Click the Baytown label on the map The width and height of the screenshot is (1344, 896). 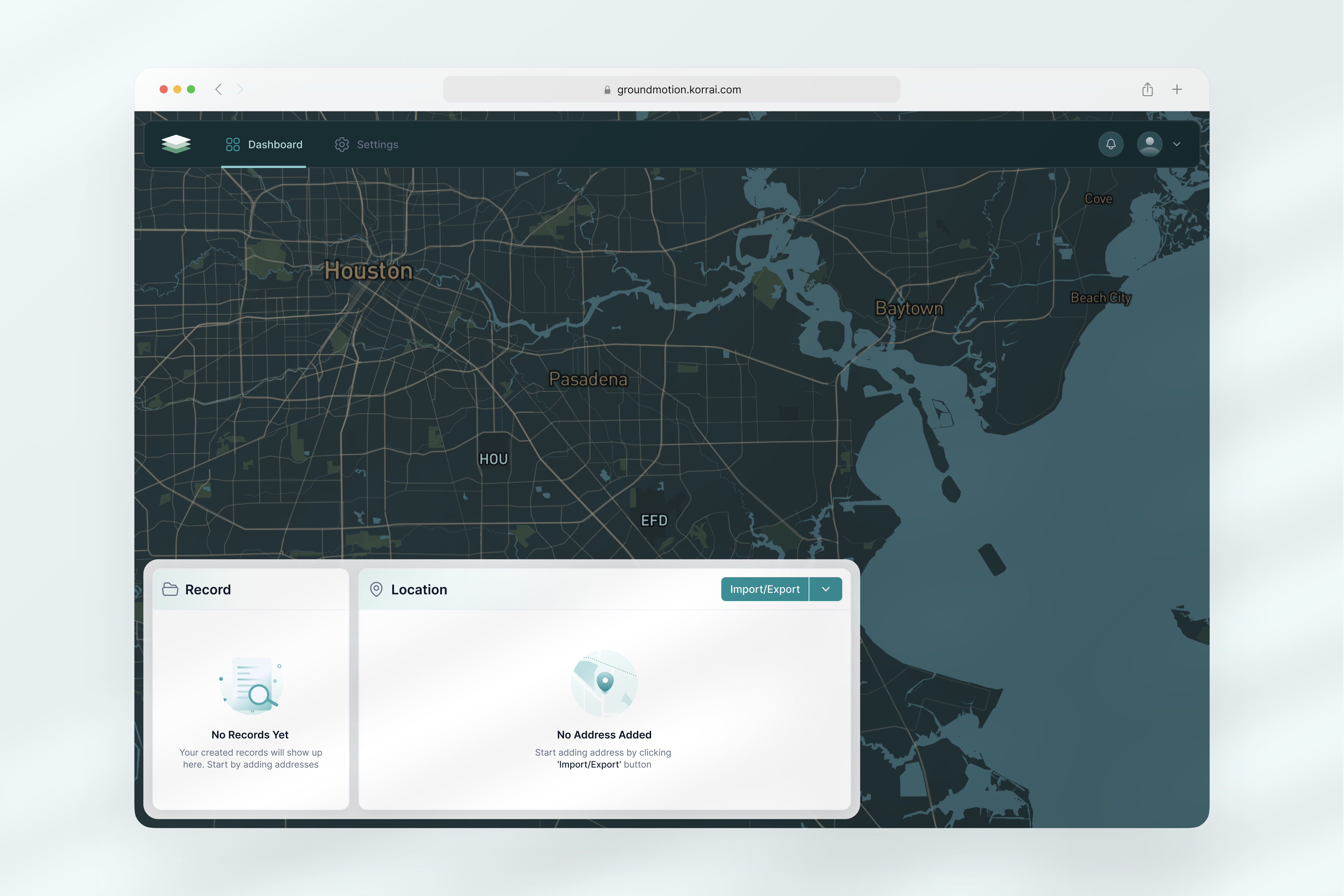tap(909, 308)
